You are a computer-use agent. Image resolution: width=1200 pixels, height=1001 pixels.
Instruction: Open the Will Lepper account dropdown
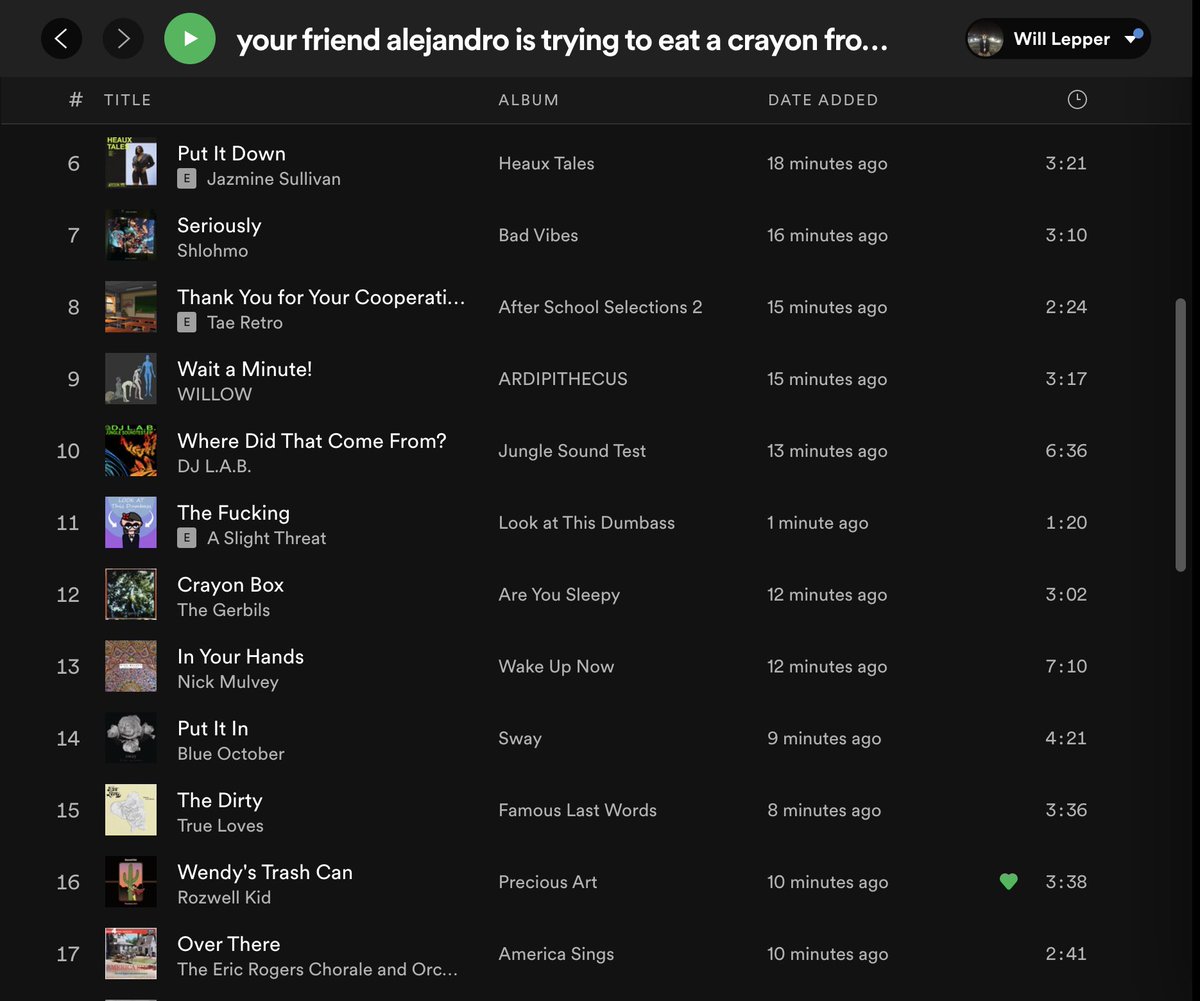[x=1058, y=39]
